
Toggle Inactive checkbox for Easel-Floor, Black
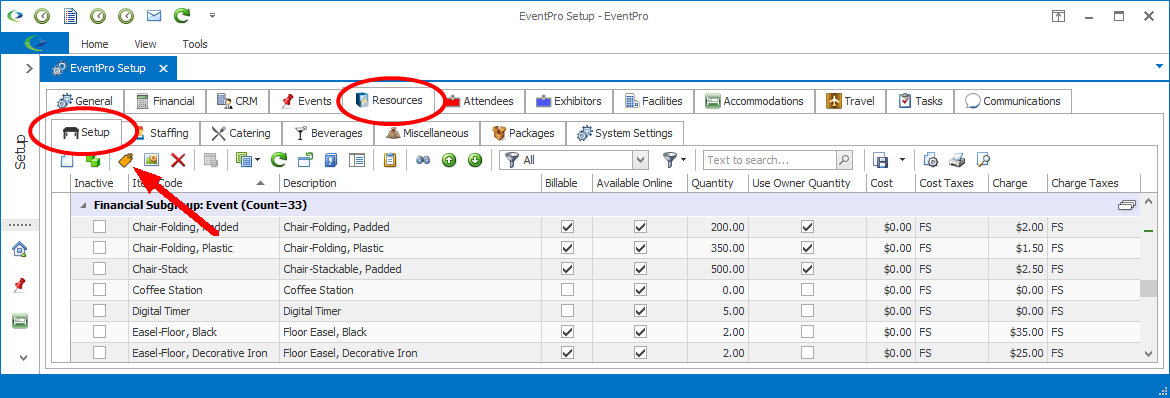point(99,332)
